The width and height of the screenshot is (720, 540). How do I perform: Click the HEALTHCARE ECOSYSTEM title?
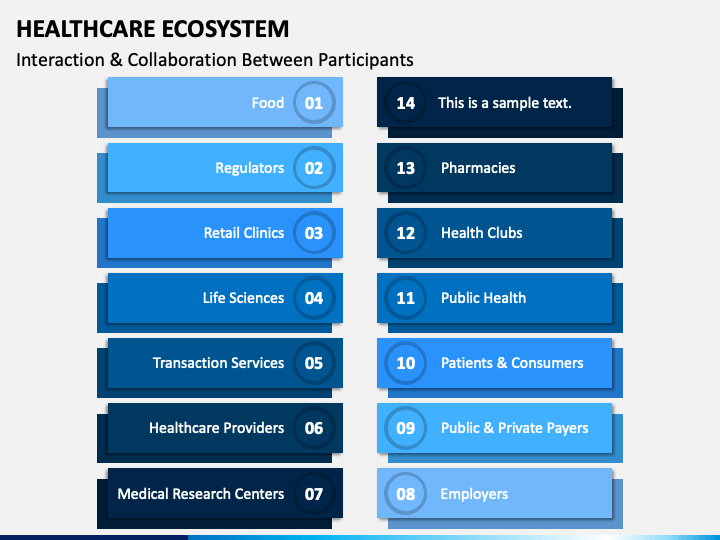pyautogui.click(x=153, y=29)
